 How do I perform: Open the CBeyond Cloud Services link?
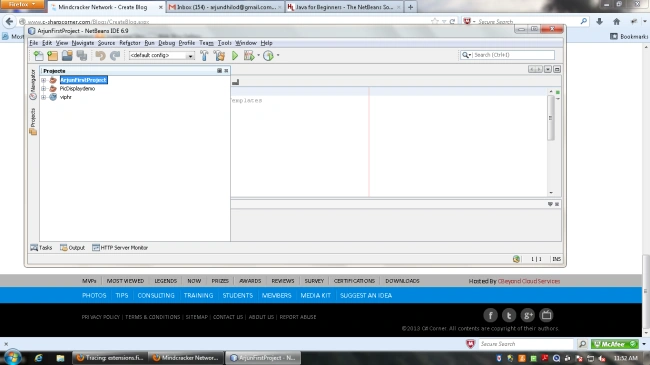click(x=529, y=281)
